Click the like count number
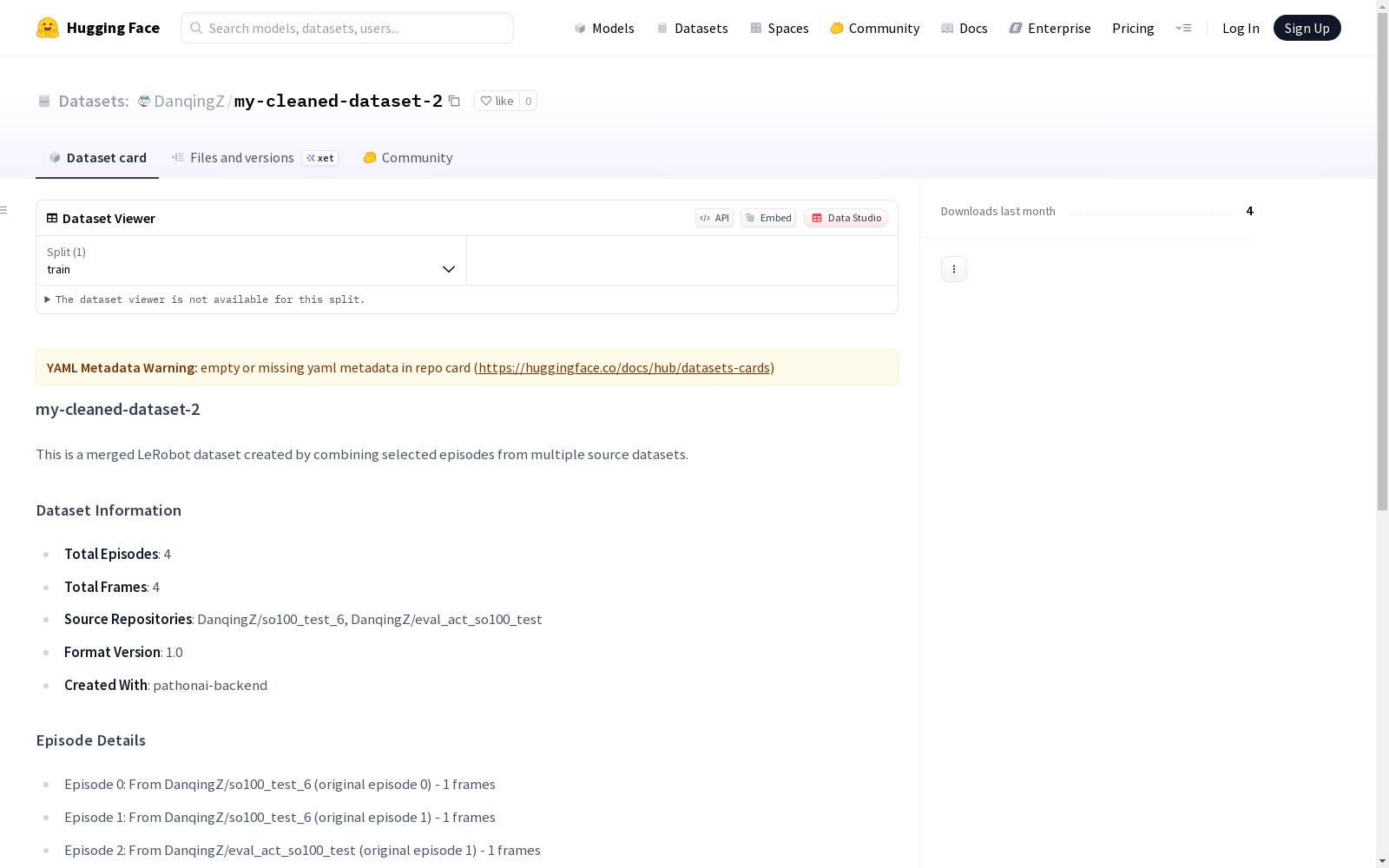 point(528,101)
